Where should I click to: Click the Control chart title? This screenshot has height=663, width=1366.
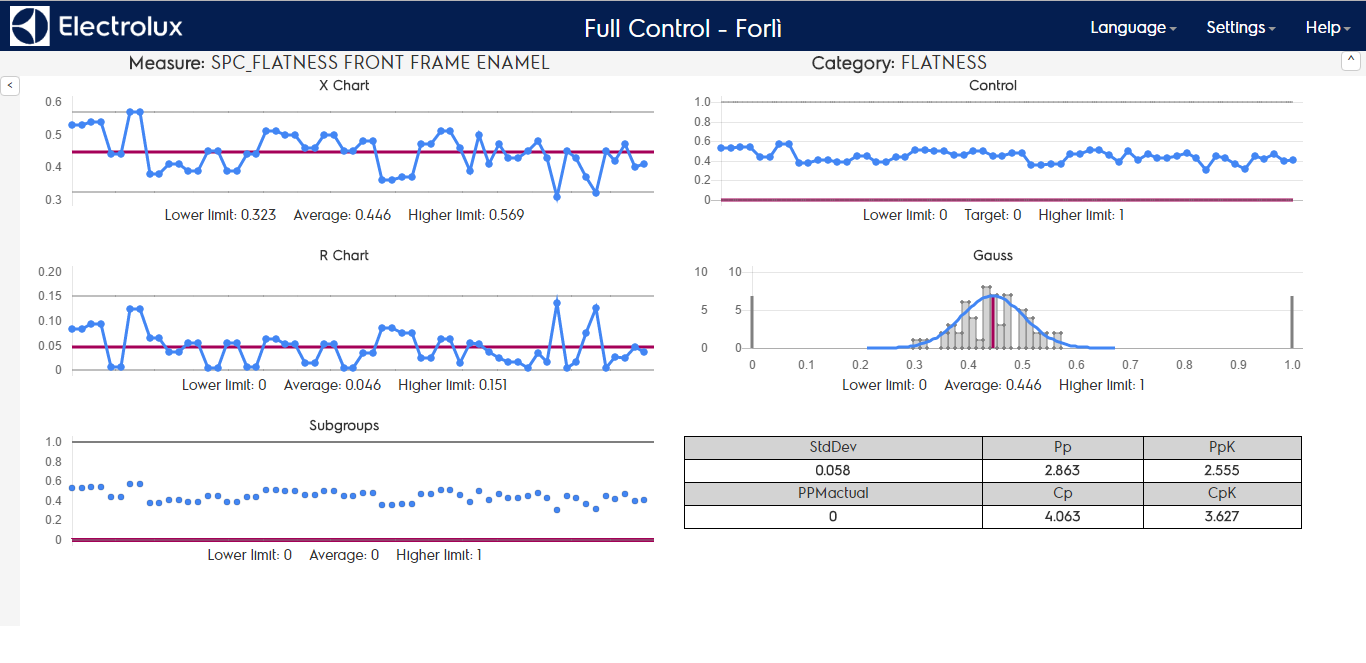pyautogui.click(x=993, y=86)
